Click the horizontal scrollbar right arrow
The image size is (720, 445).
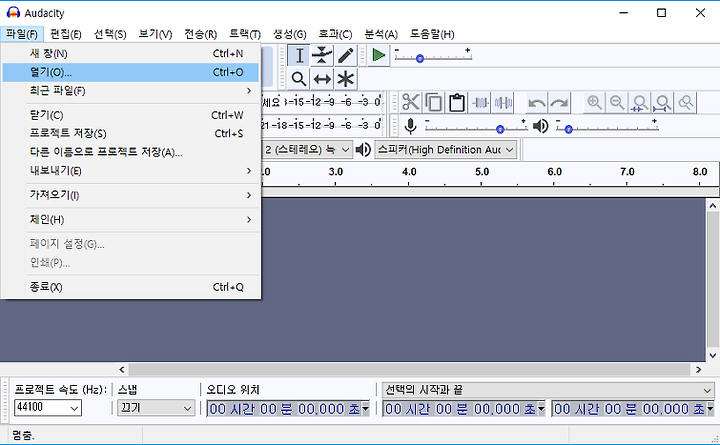698,369
